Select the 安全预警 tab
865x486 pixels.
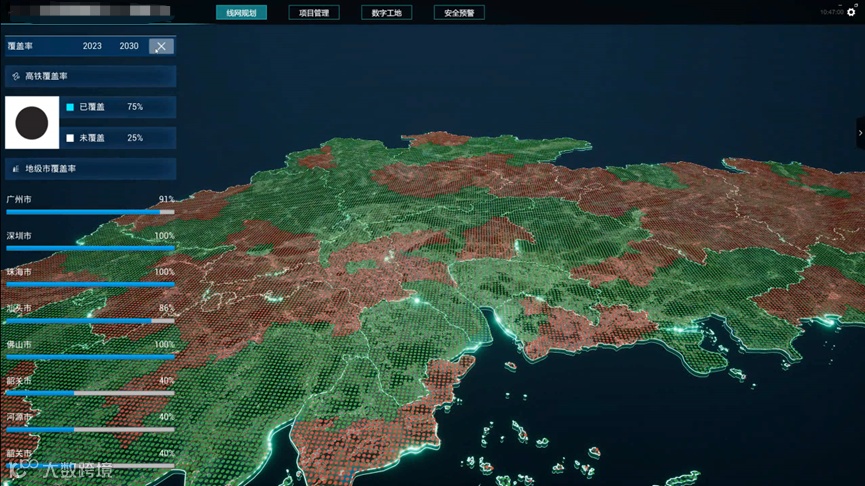[x=459, y=13]
